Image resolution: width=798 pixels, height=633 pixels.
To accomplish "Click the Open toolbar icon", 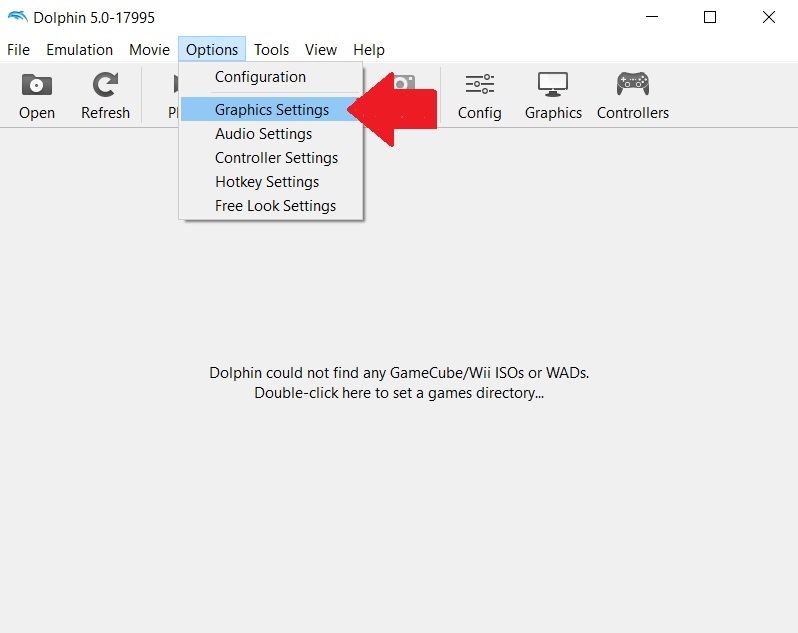I will tap(37, 86).
